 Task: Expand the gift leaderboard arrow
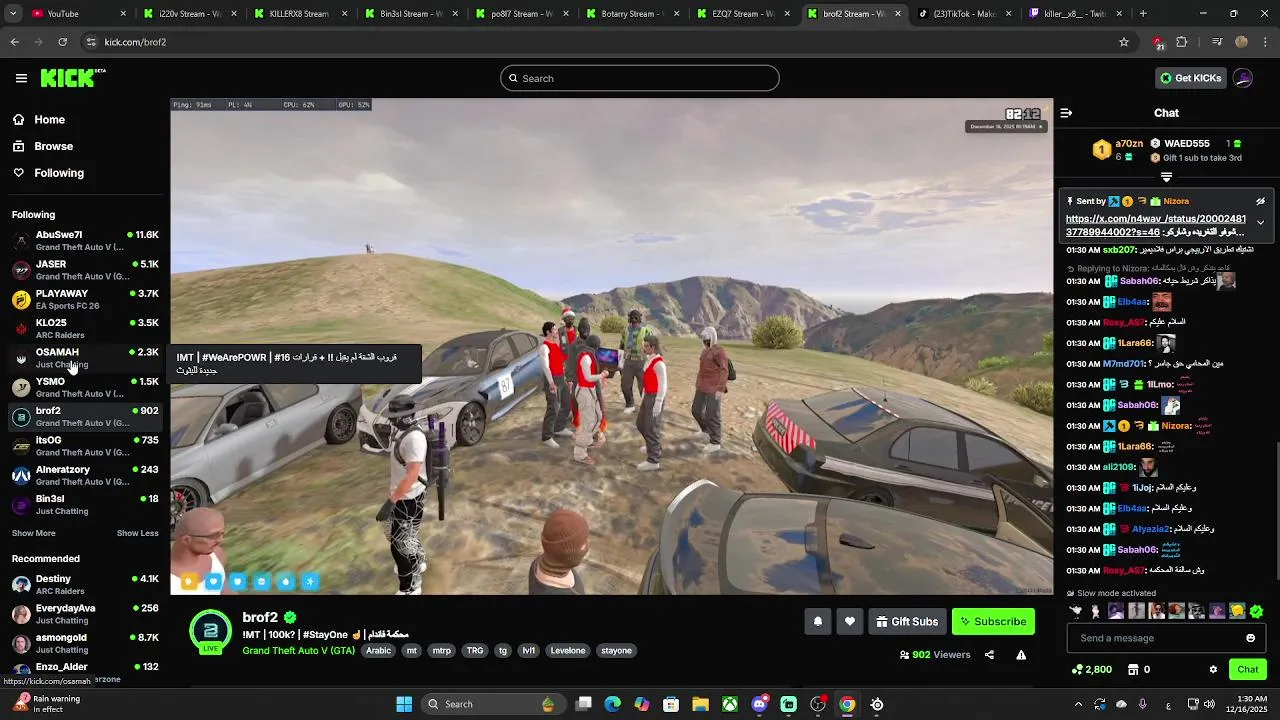point(1166,177)
